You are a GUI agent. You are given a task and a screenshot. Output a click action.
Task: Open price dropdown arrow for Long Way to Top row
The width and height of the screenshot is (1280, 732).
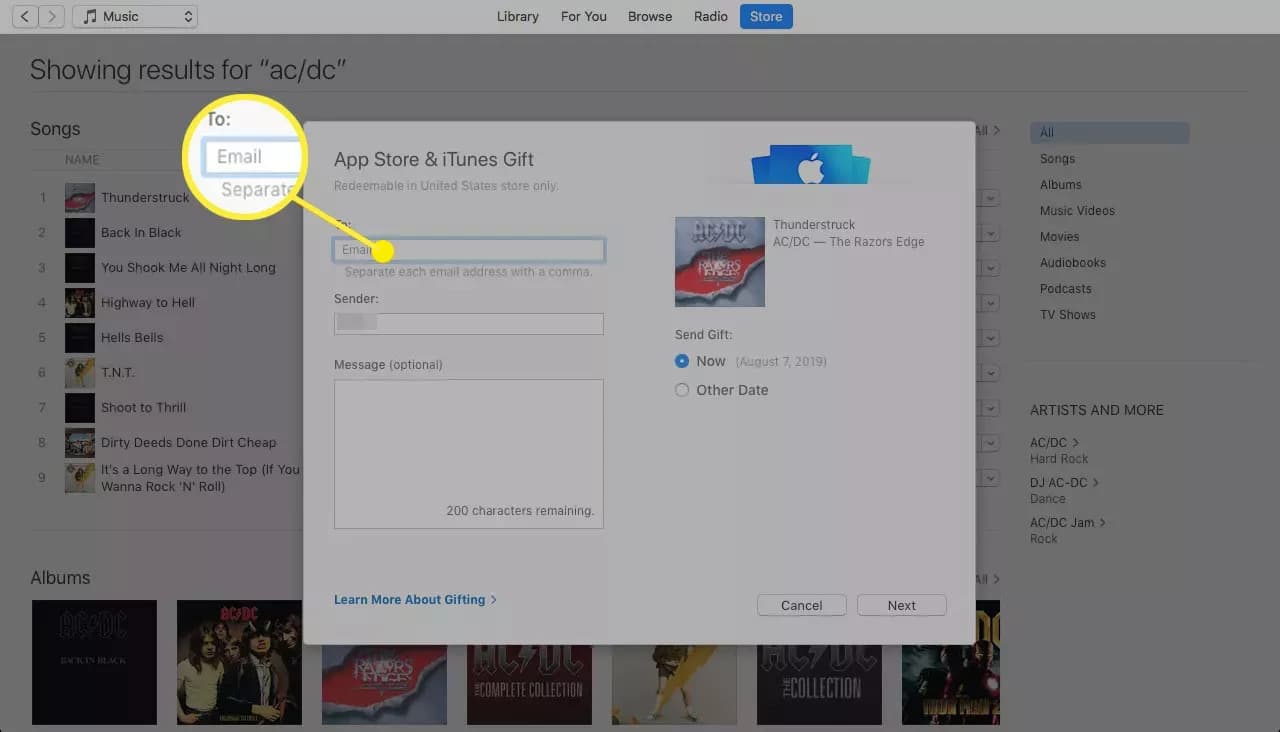point(991,478)
